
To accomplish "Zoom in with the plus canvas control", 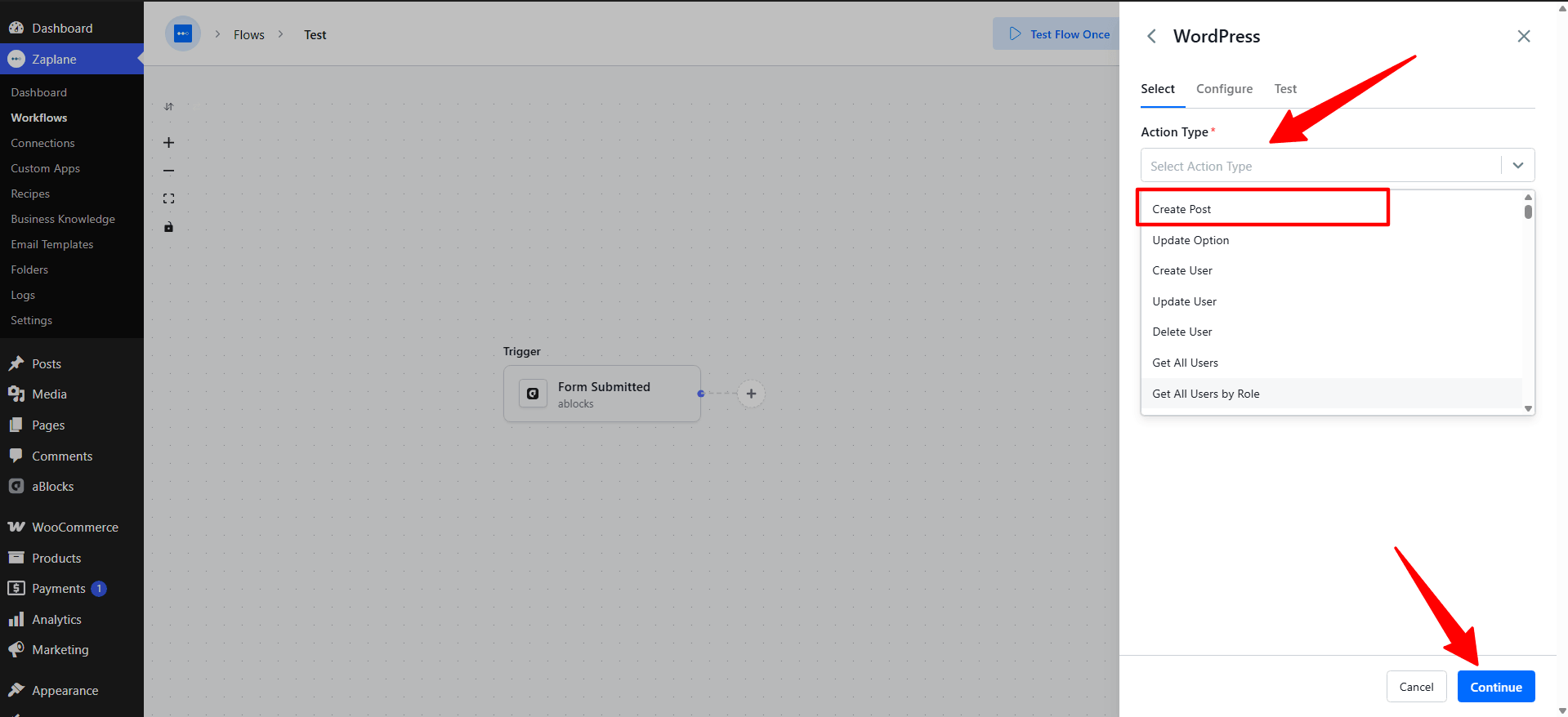I will tap(169, 143).
